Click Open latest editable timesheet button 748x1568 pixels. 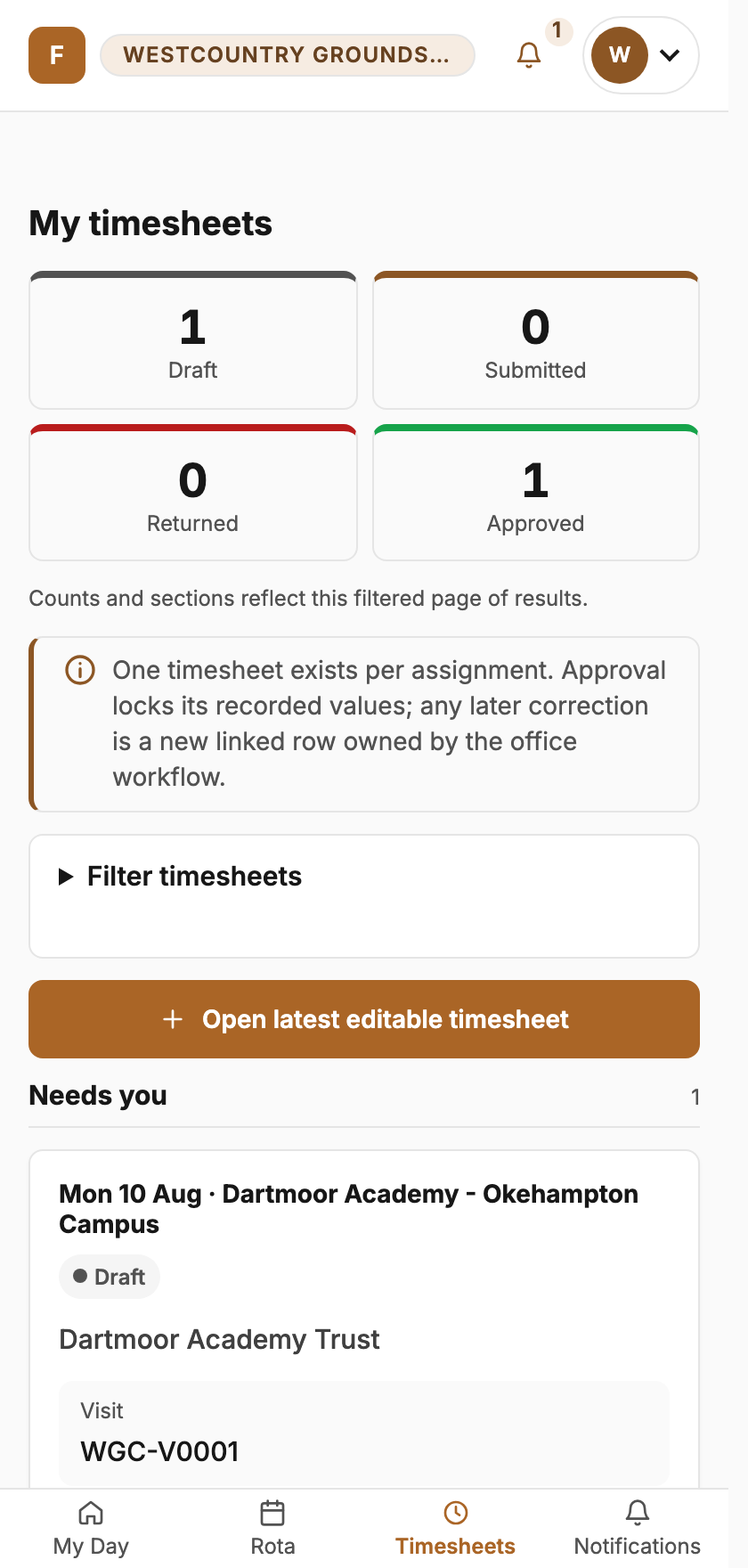point(364,1019)
